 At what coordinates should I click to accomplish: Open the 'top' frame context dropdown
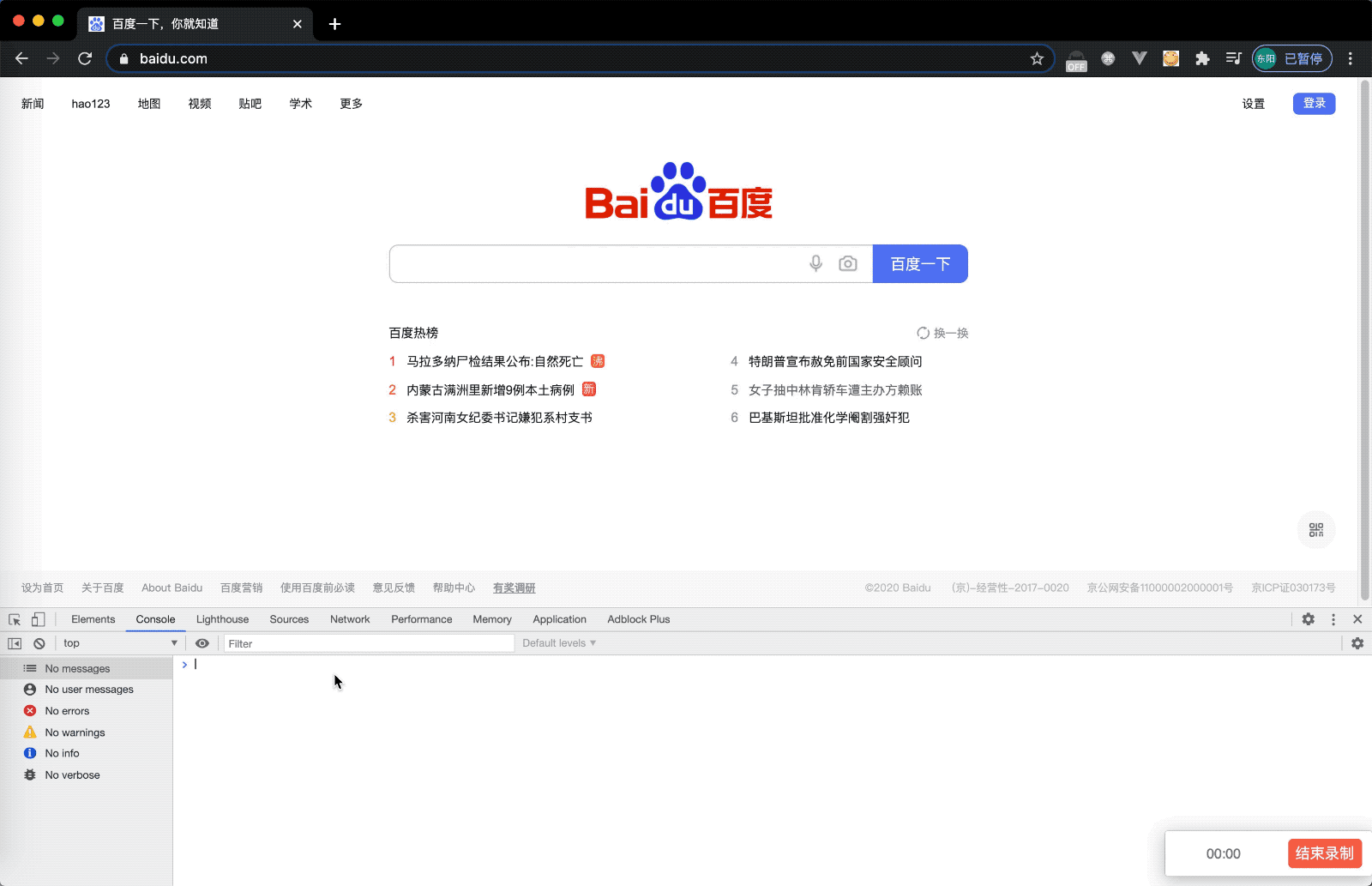pyautogui.click(x=117, y=642)
